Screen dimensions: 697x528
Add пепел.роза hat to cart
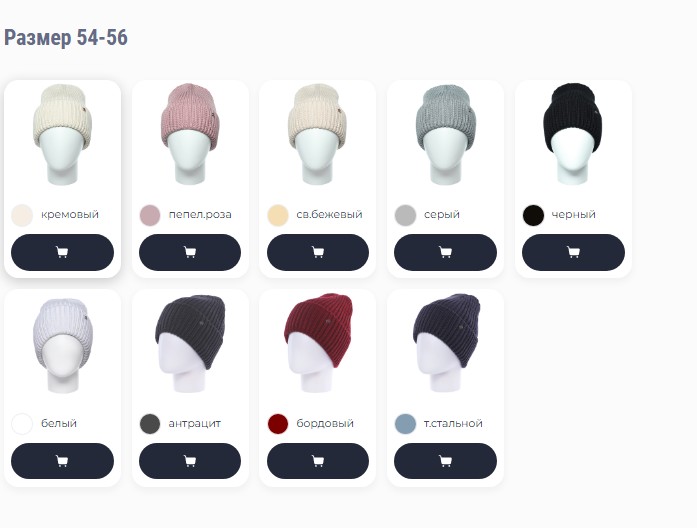pyautogui.click(x=190, y=252)
